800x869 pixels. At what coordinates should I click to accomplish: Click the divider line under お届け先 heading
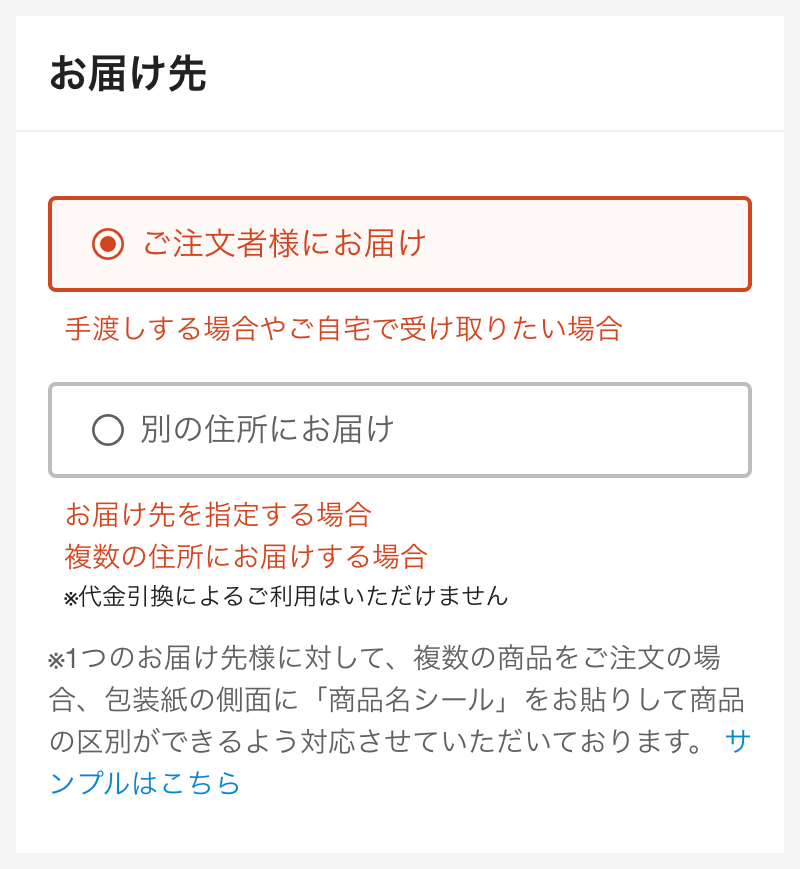400,131
